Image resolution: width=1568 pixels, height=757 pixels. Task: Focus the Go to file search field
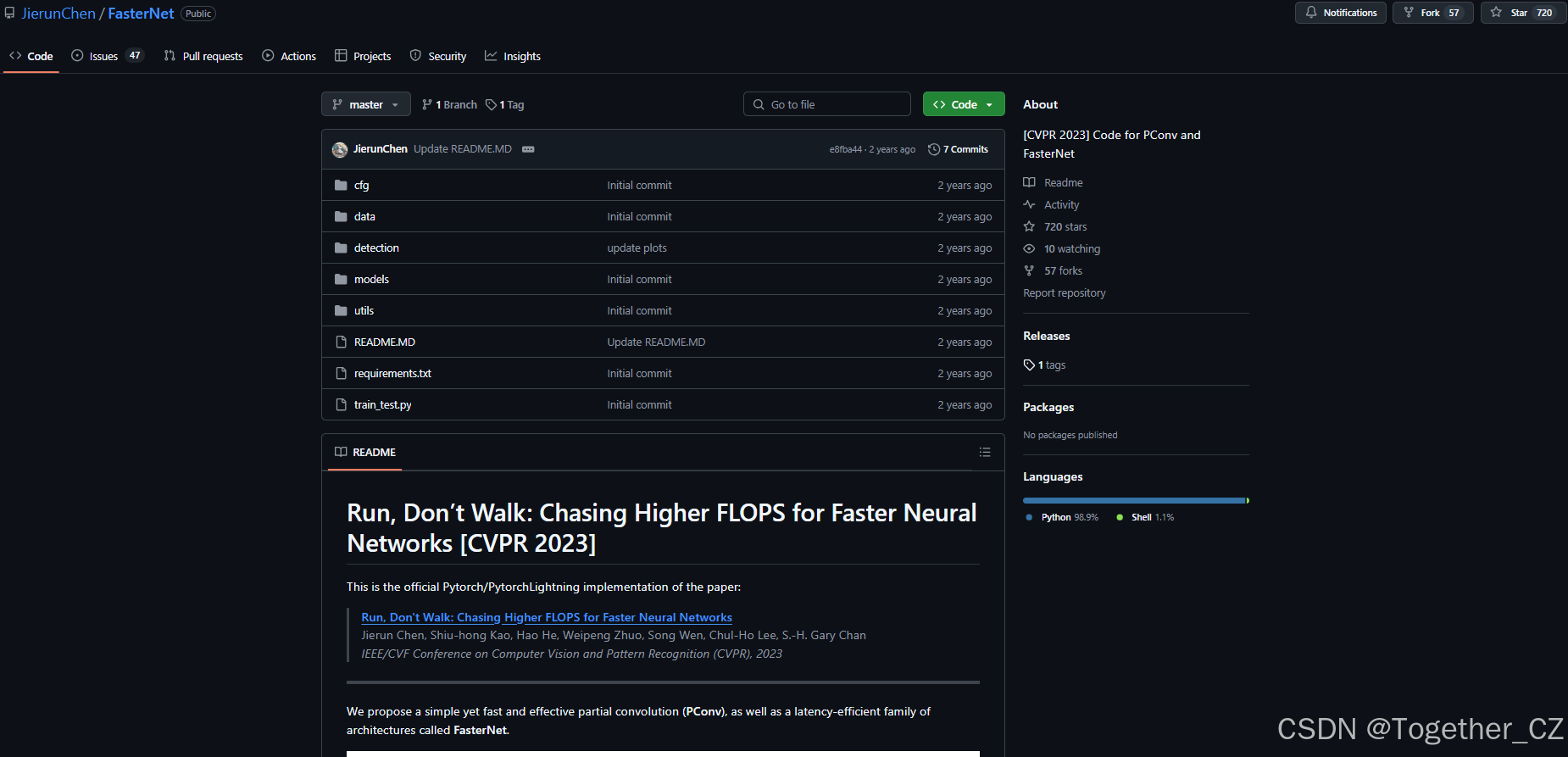coord(827,104)
